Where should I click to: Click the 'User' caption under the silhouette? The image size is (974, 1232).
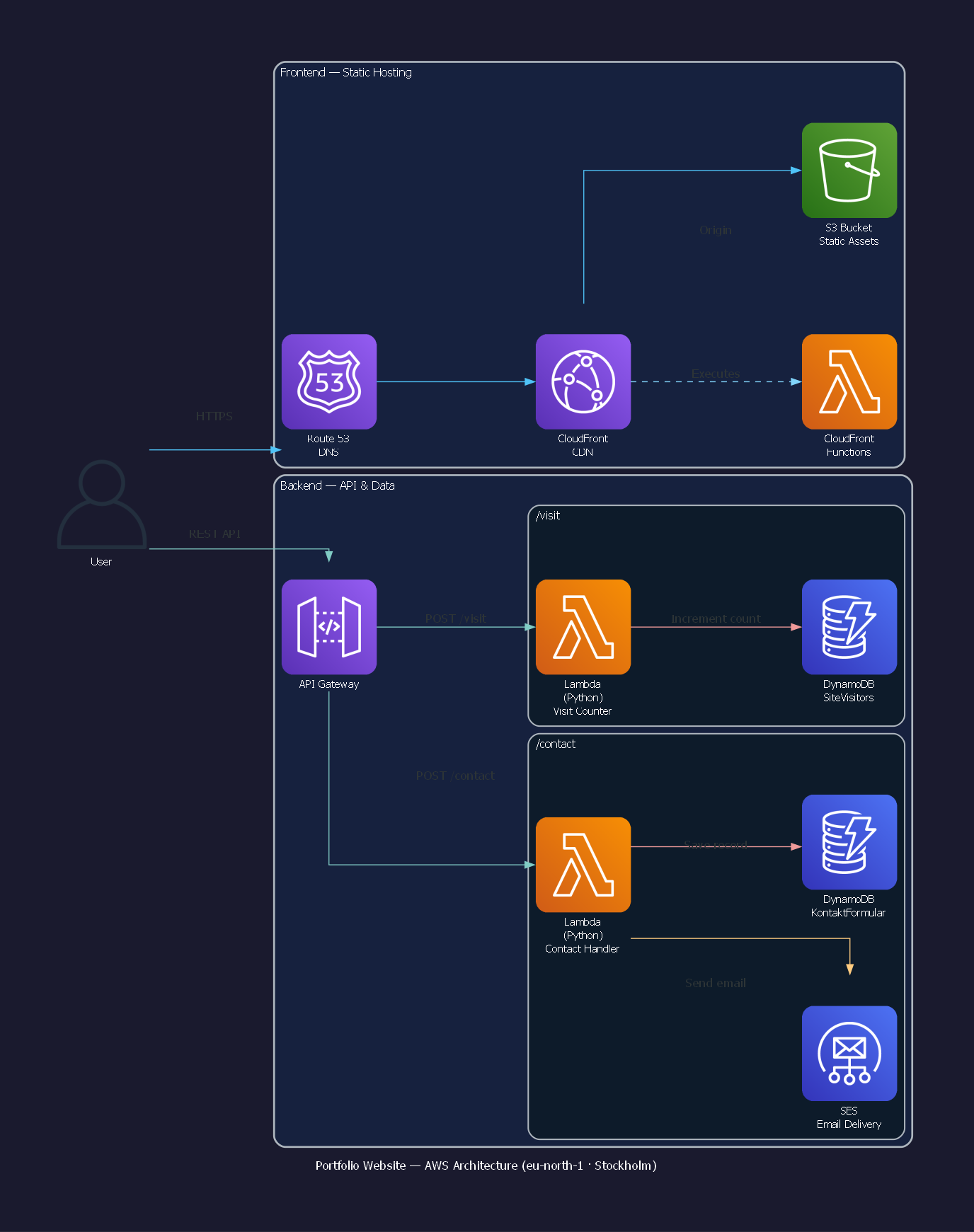101,562
